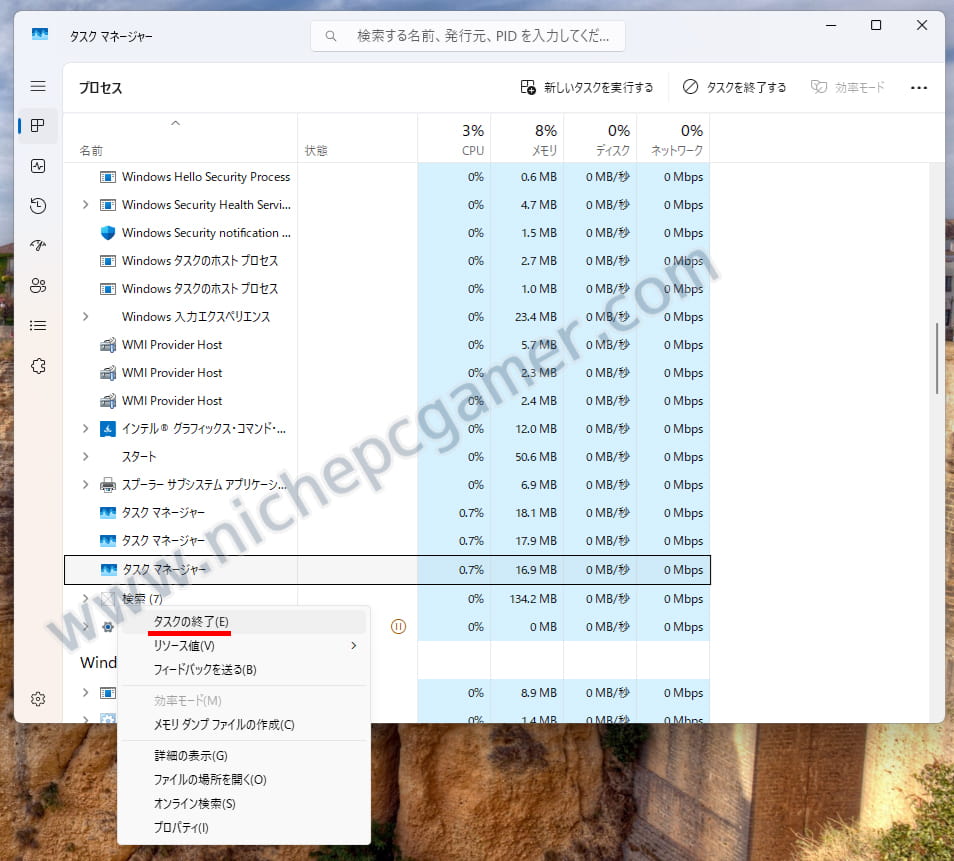The height and width of the screenshot is (861, 954).
Task: Click the タスクを終了する toolbar button
Action: click(735, 88)
